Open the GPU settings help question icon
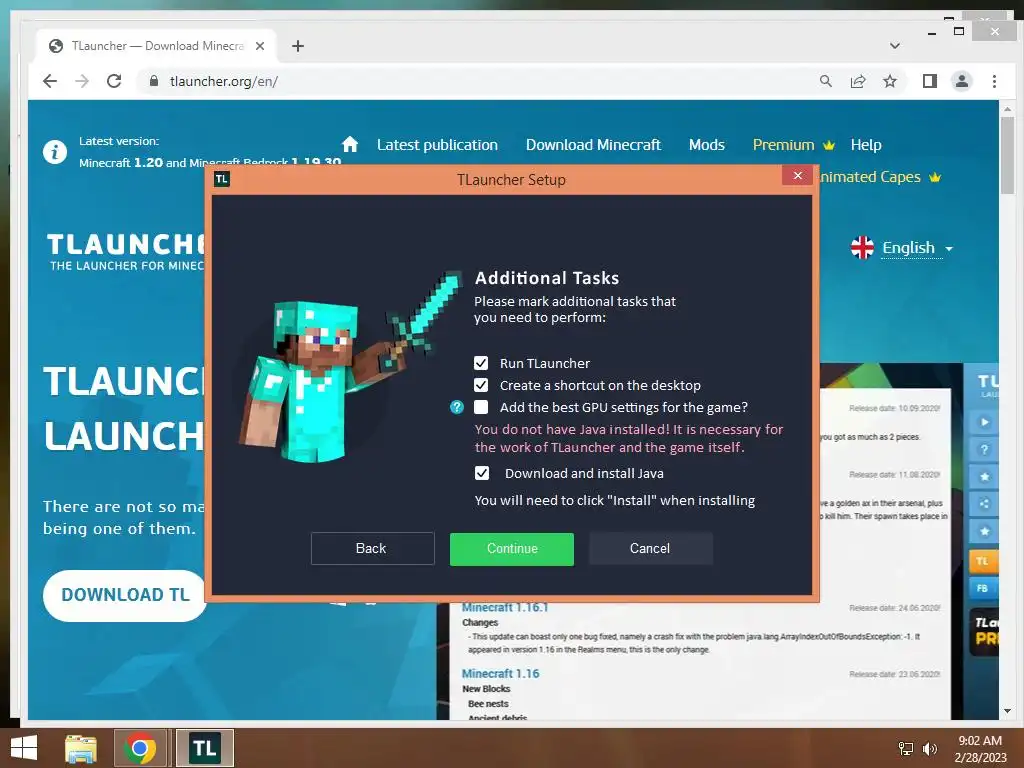This screenshot has height=768, width=1024. click(456, 408)
